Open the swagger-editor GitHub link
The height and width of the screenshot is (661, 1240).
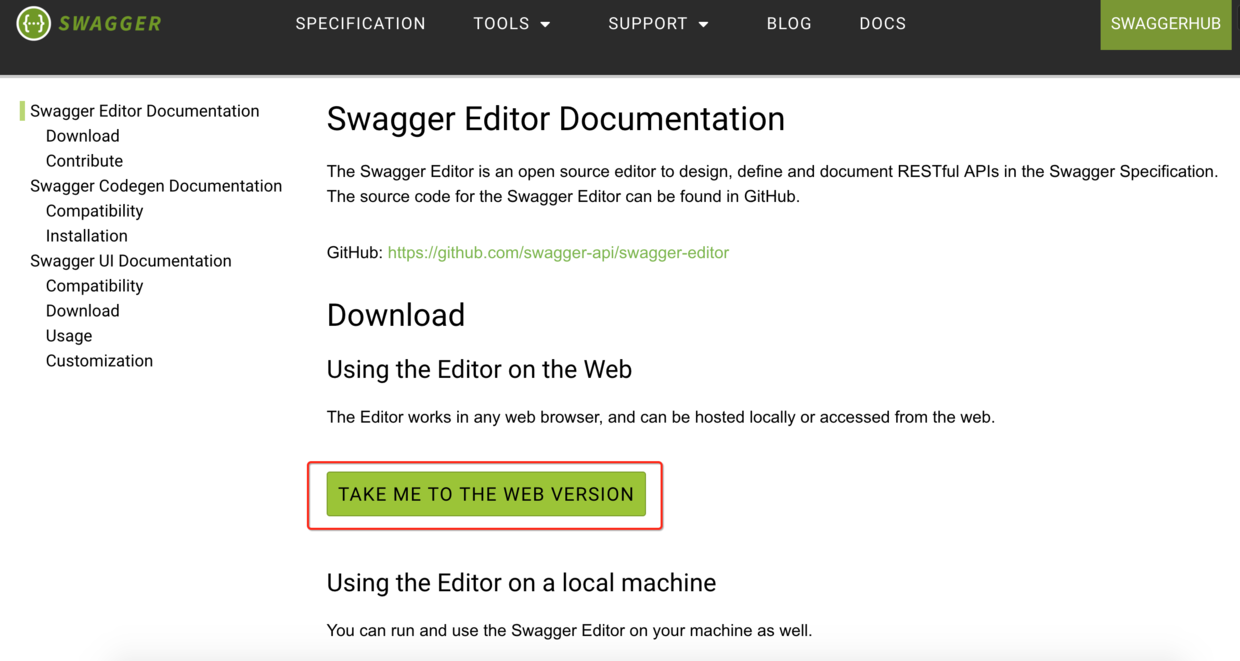point(558,252)
